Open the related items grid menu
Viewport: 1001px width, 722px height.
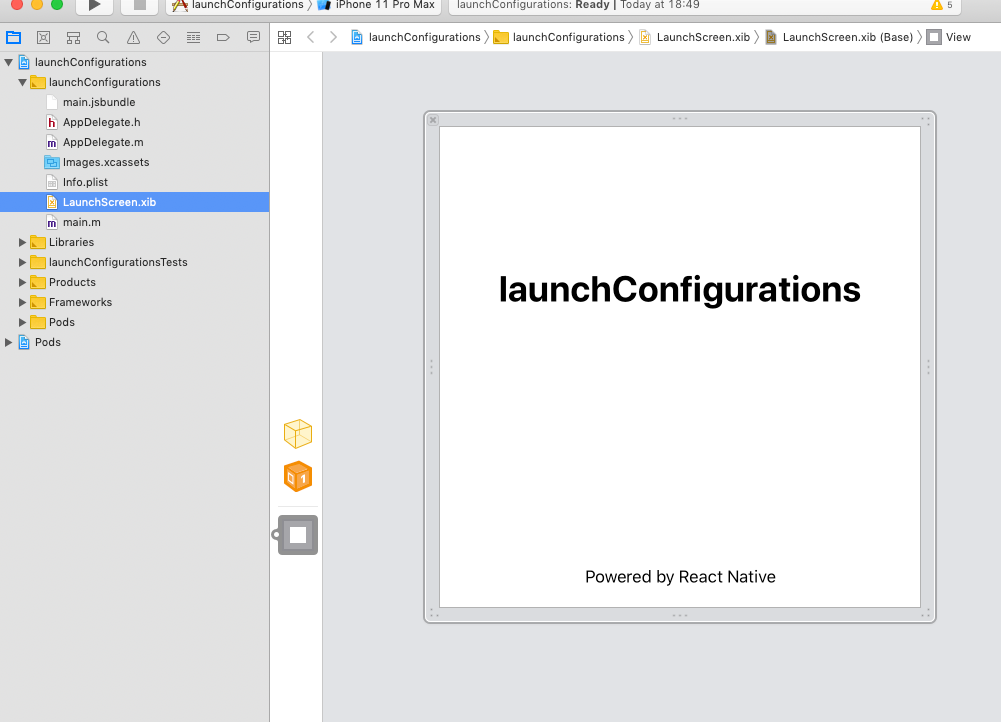[285, 38]
